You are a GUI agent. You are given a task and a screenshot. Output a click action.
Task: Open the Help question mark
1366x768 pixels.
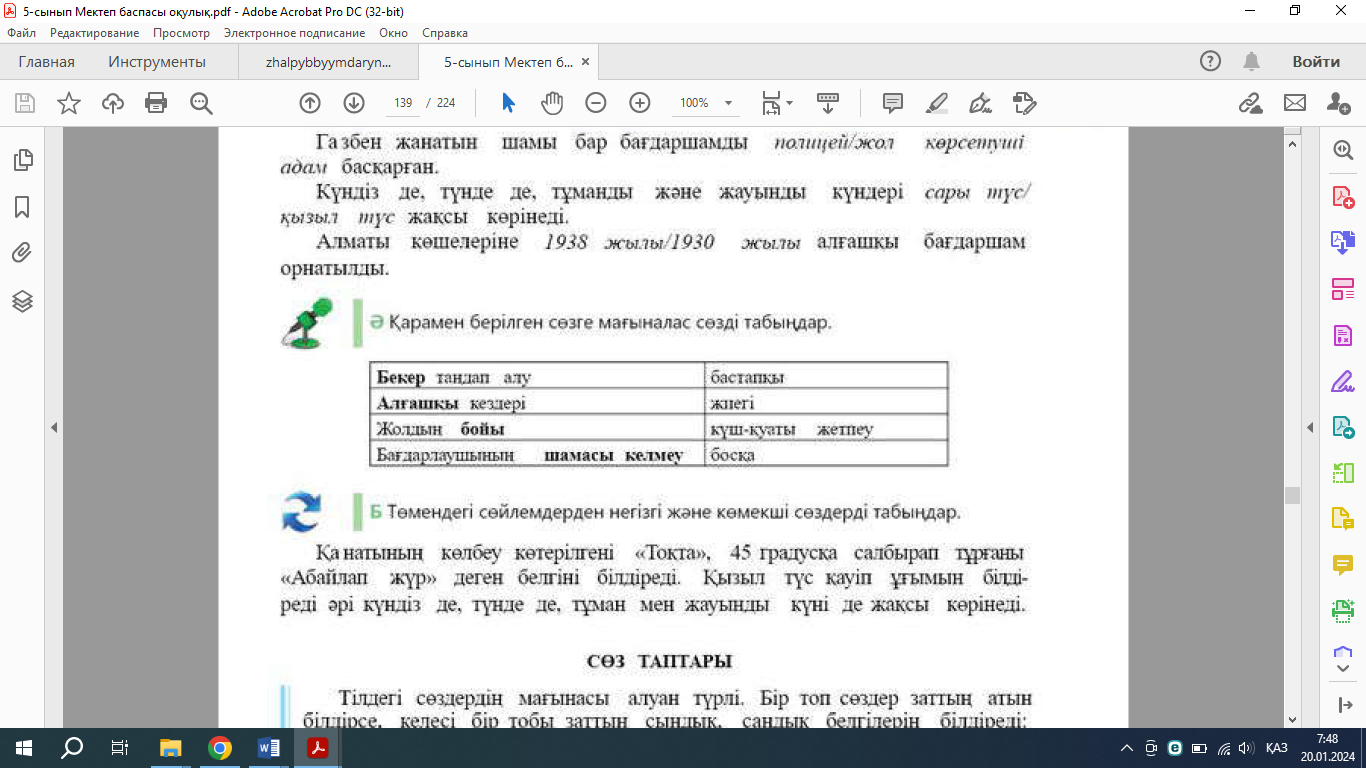[1211, 62]
